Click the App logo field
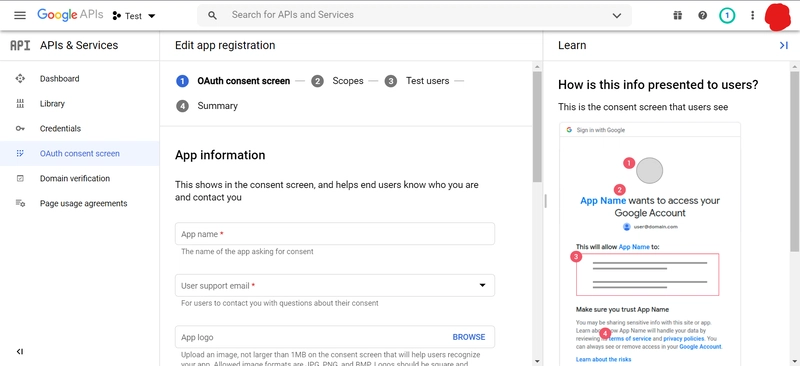The height and width of the screenshot is (366, 800). coord(335,337)
